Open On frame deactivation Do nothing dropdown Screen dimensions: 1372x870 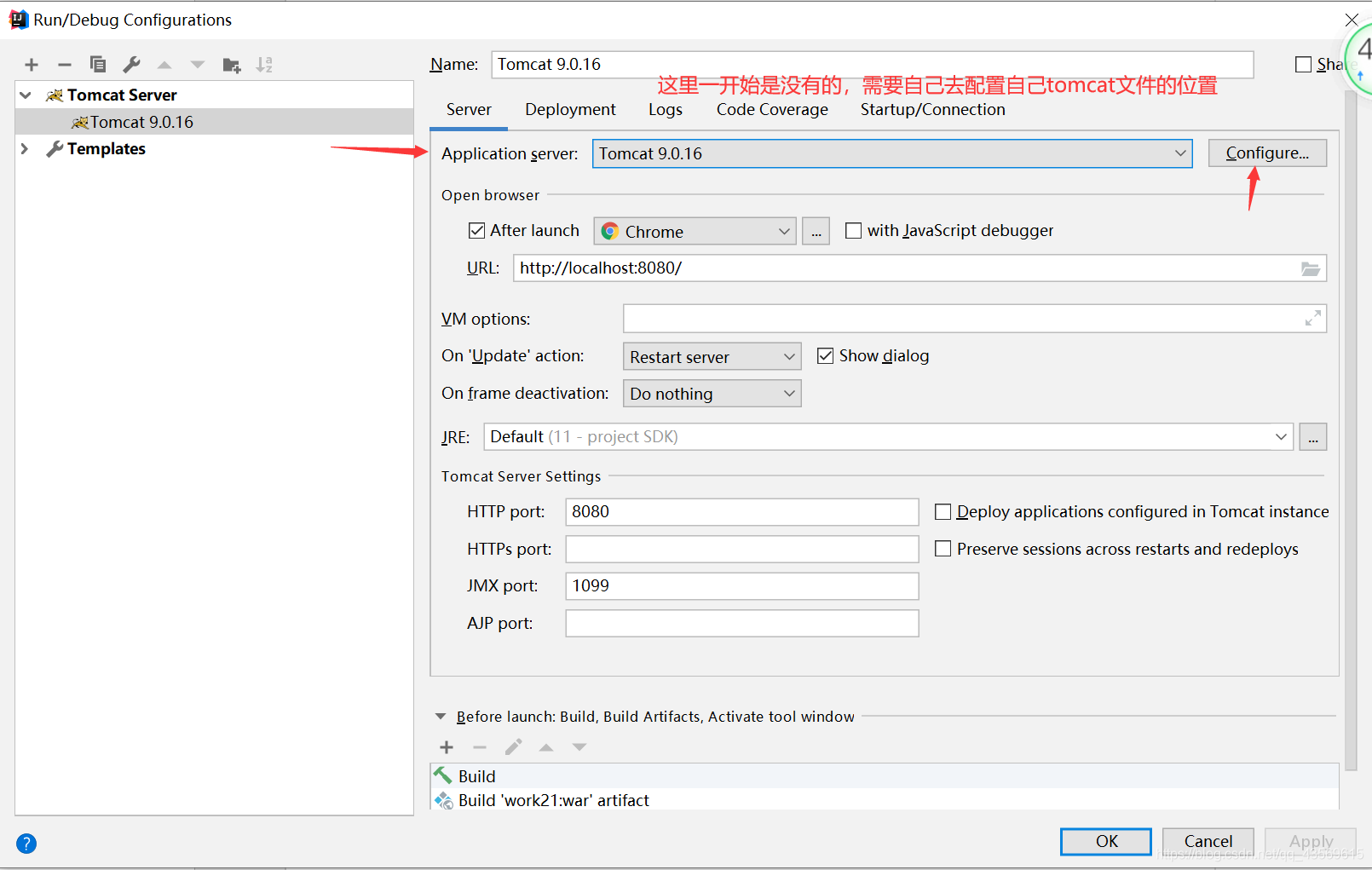(712, 394)
